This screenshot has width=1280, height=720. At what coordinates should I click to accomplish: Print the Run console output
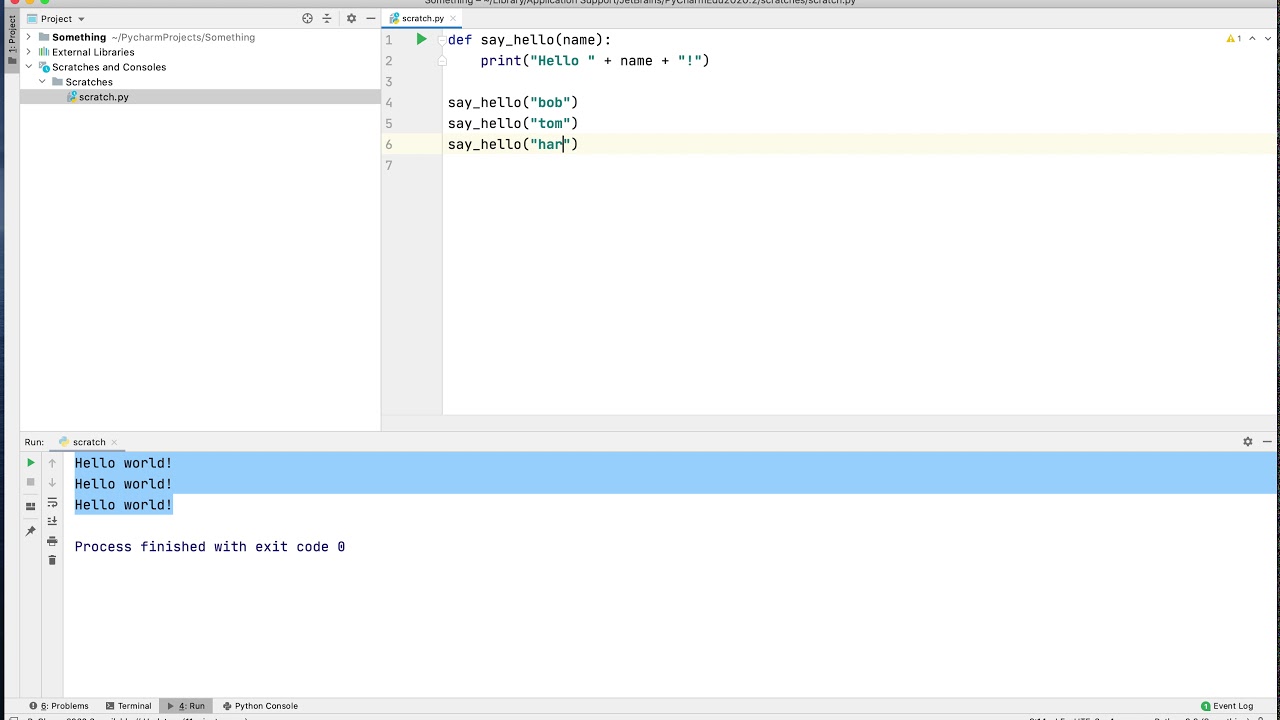click(x=52, y=541)
